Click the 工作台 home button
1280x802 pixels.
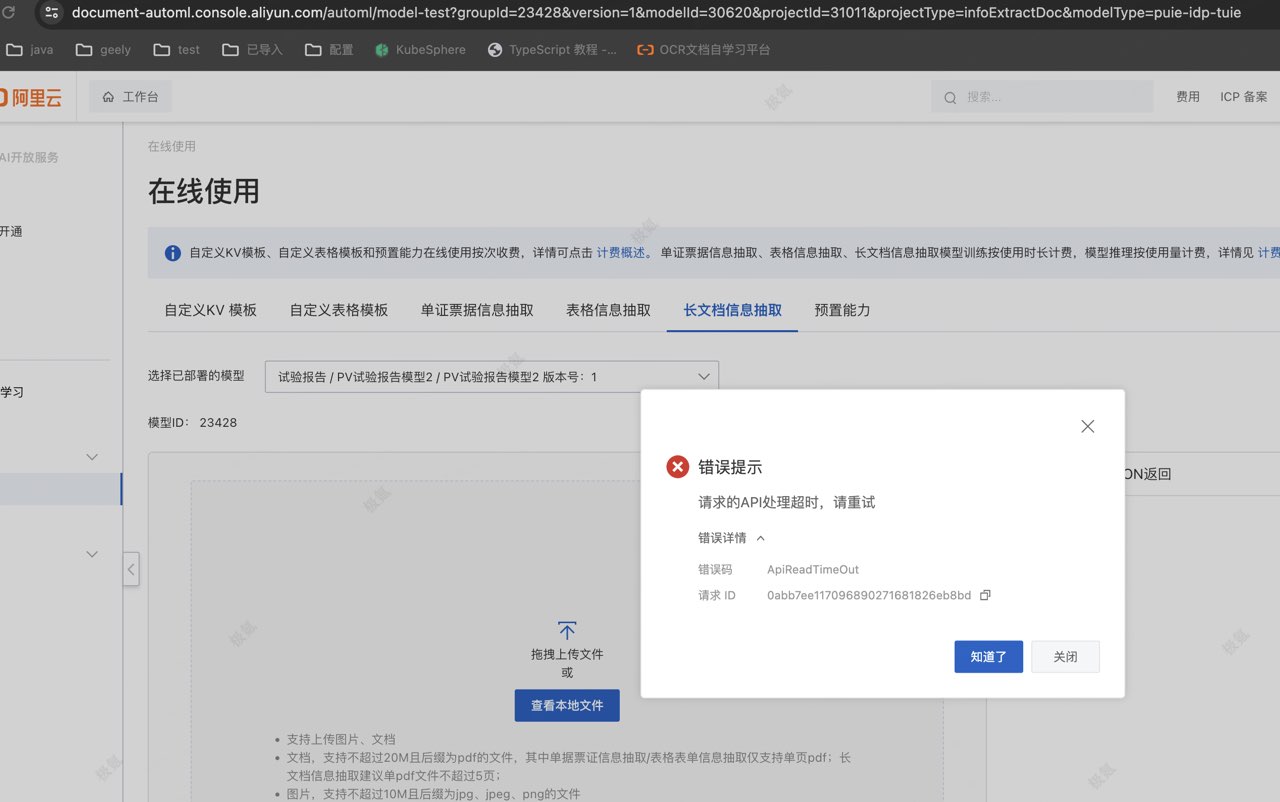(x=130, y=97)
